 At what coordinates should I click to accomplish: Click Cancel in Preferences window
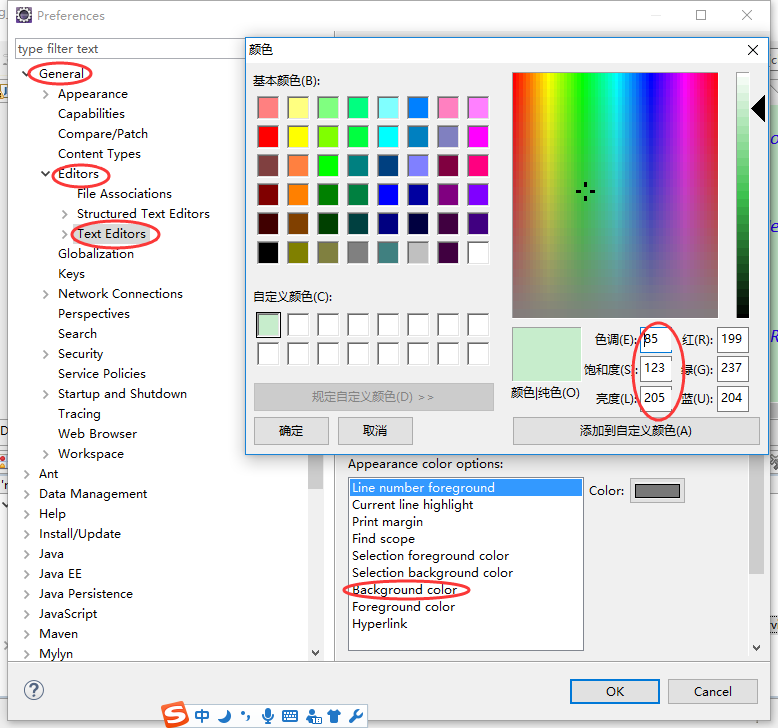713,692
